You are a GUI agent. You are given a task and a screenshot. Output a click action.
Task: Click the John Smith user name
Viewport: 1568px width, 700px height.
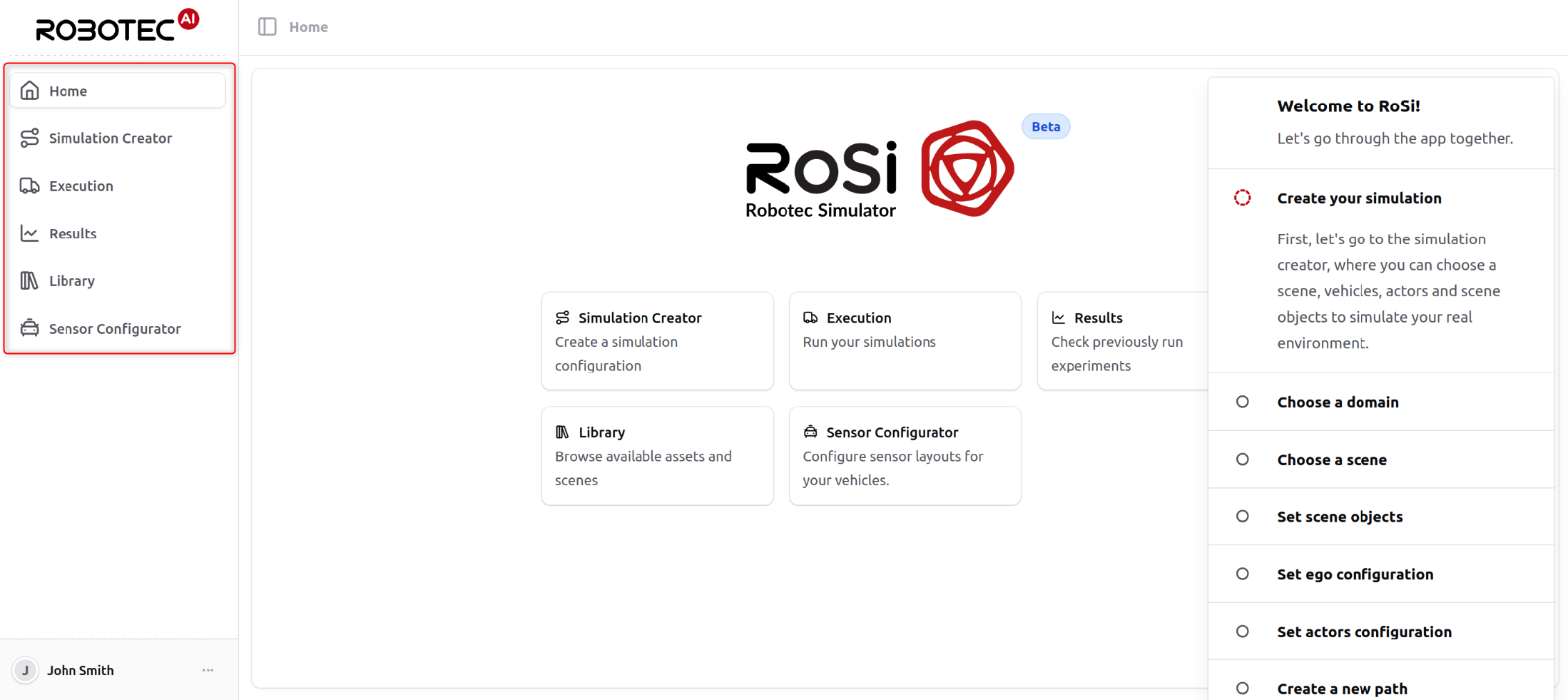pyautogui.click(x=81, y=670)
